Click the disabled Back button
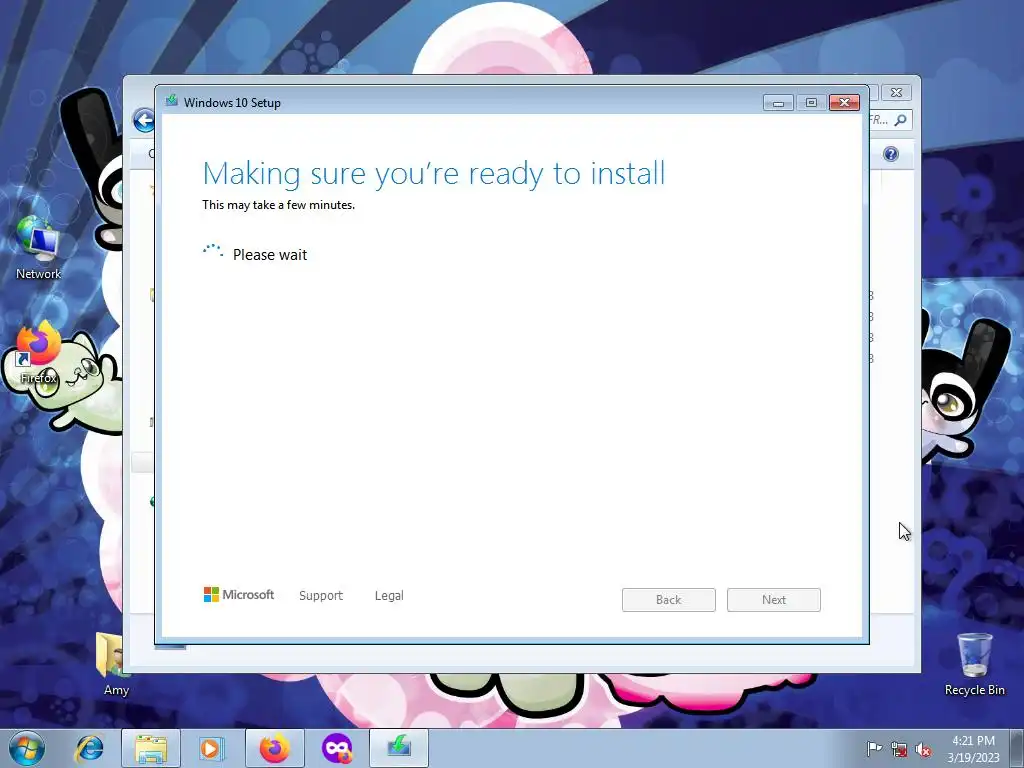This screenshot has width=1024, height=768. (669, 600)
